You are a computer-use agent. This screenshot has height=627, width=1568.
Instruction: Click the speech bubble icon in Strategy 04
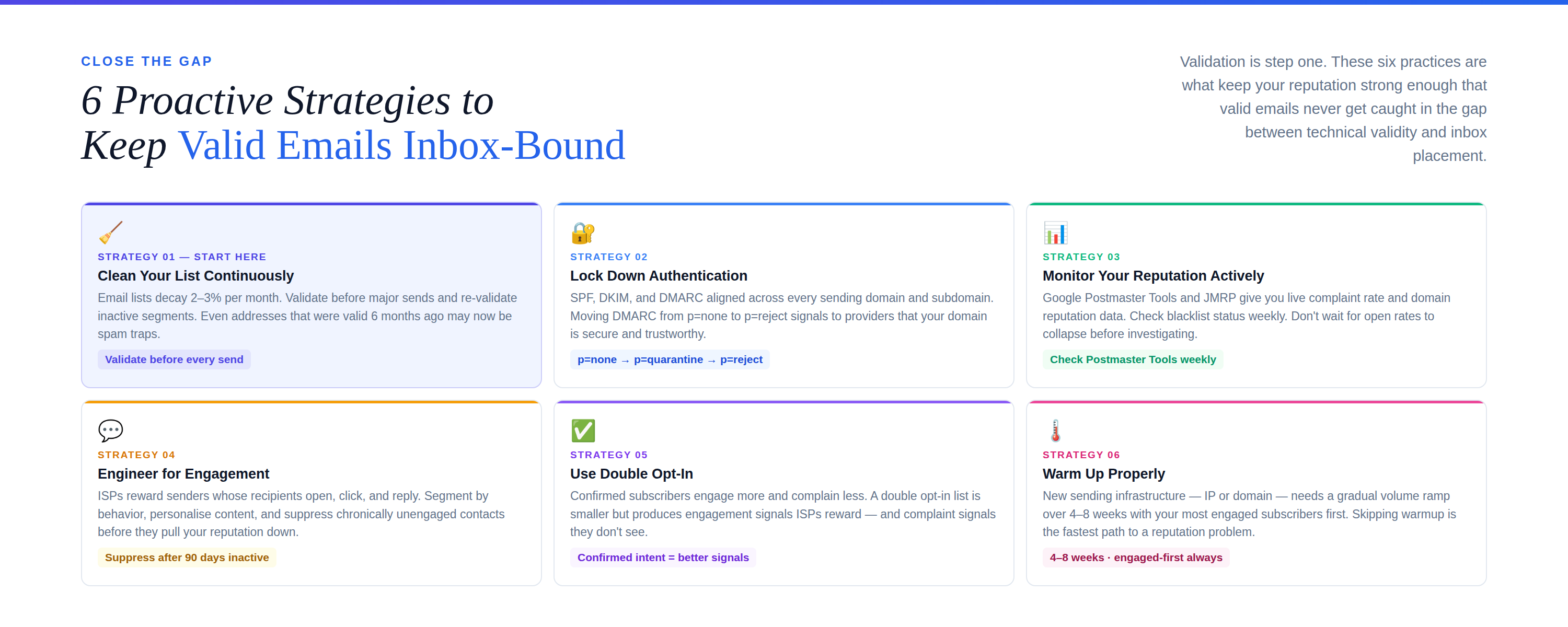[111, 431]
